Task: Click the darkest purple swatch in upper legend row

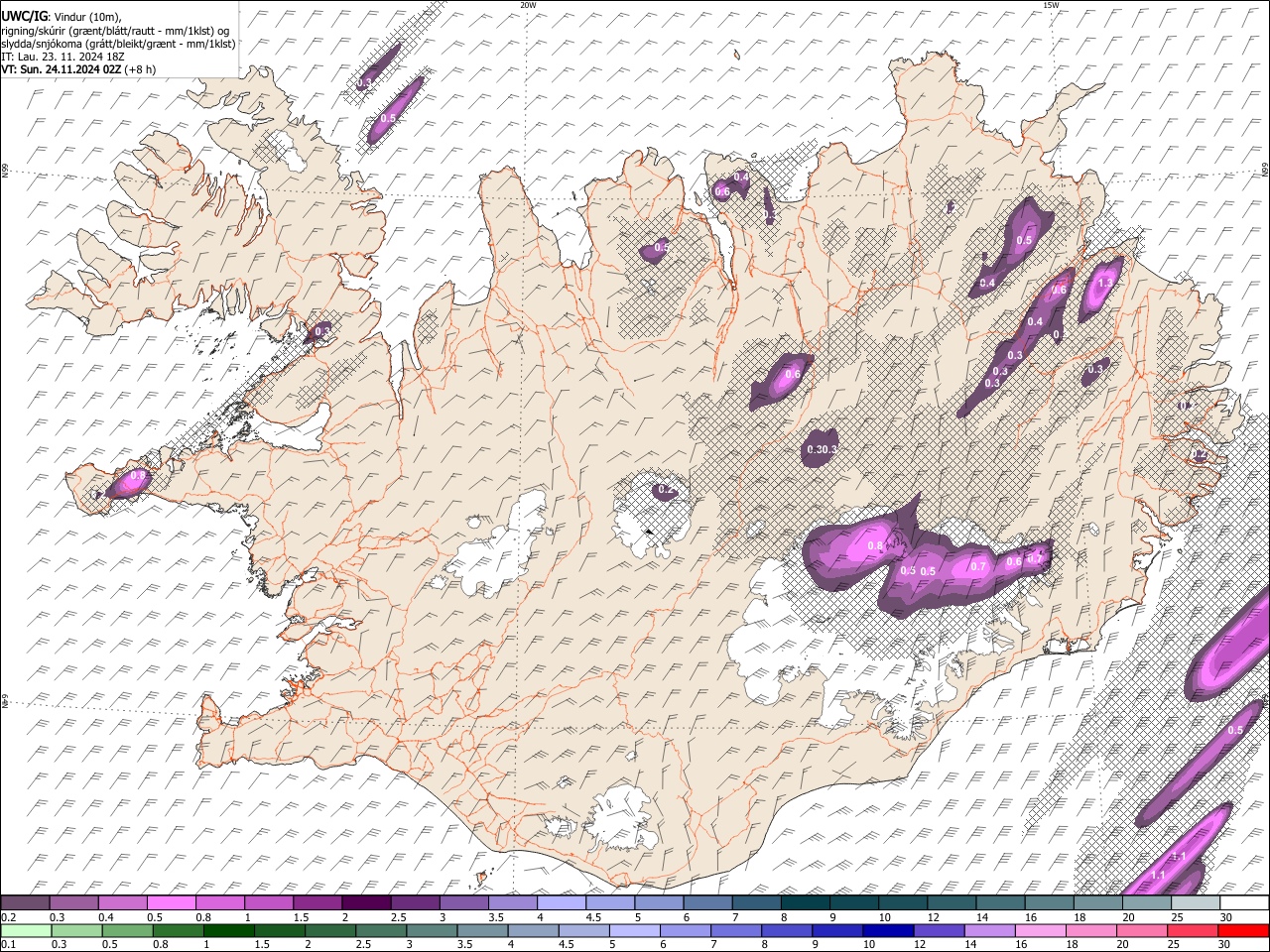Action: (366, 903)
